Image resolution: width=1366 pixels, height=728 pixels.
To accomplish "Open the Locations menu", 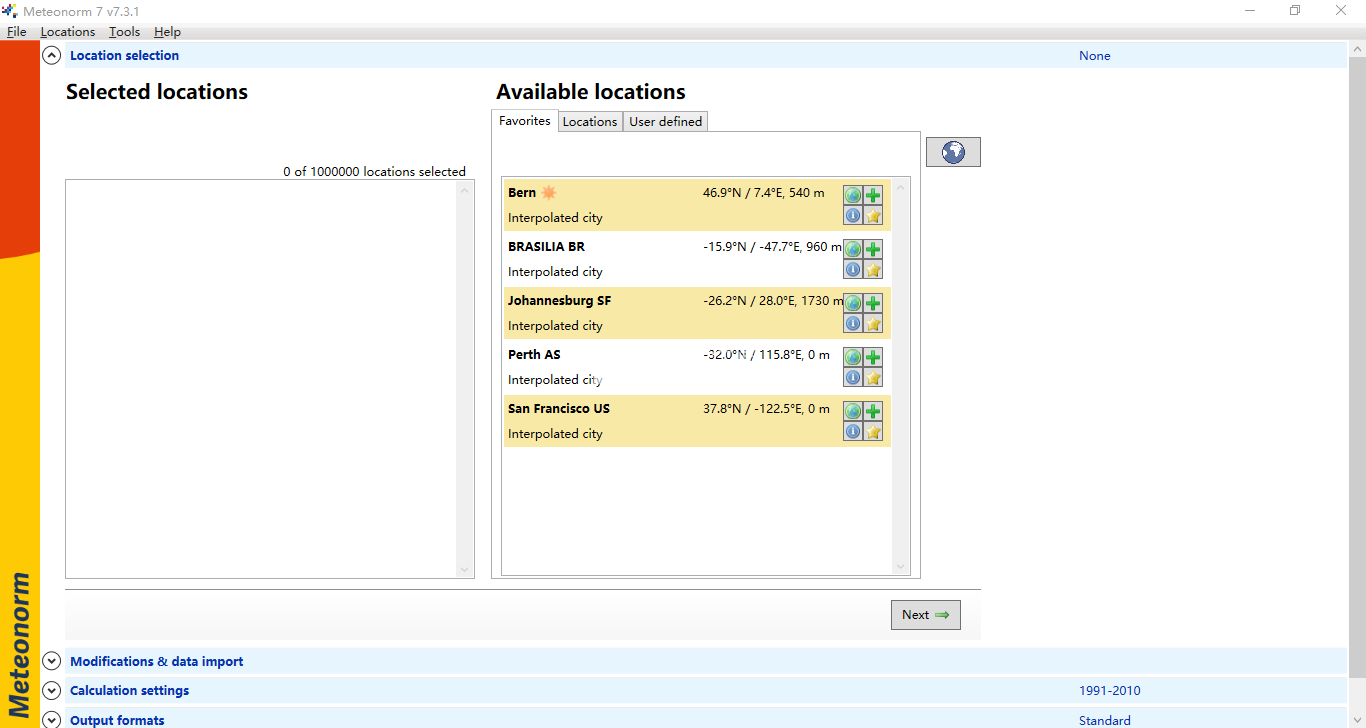I will [68, 32].
